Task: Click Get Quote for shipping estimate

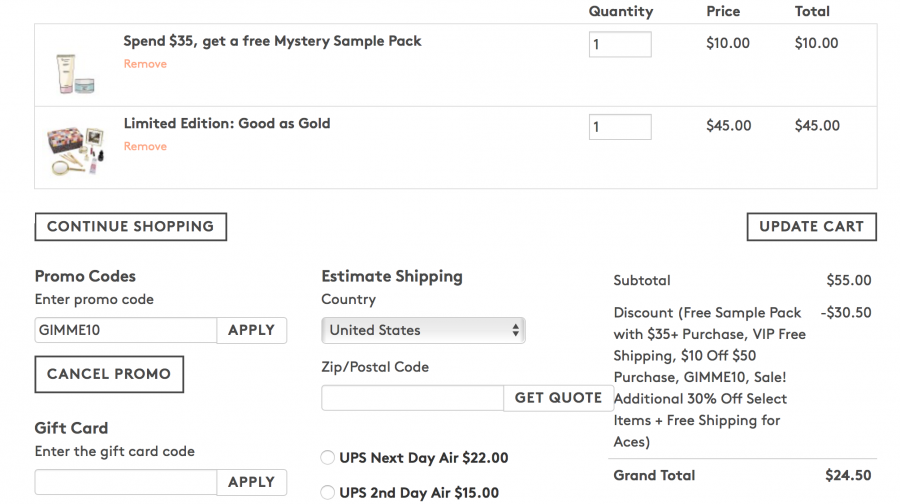Action: click(x=557, y=398)
